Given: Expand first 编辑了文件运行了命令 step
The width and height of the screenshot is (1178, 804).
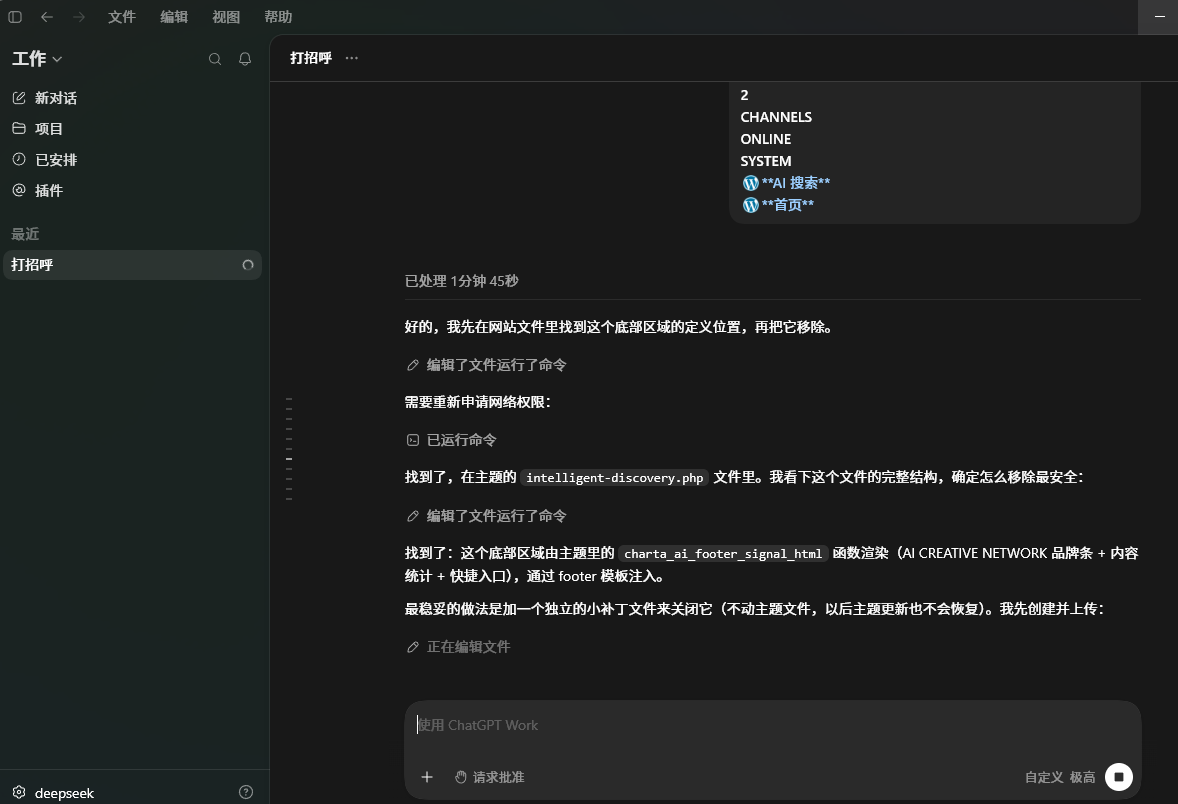Looking at the screenshot, I should click(486, 364).
